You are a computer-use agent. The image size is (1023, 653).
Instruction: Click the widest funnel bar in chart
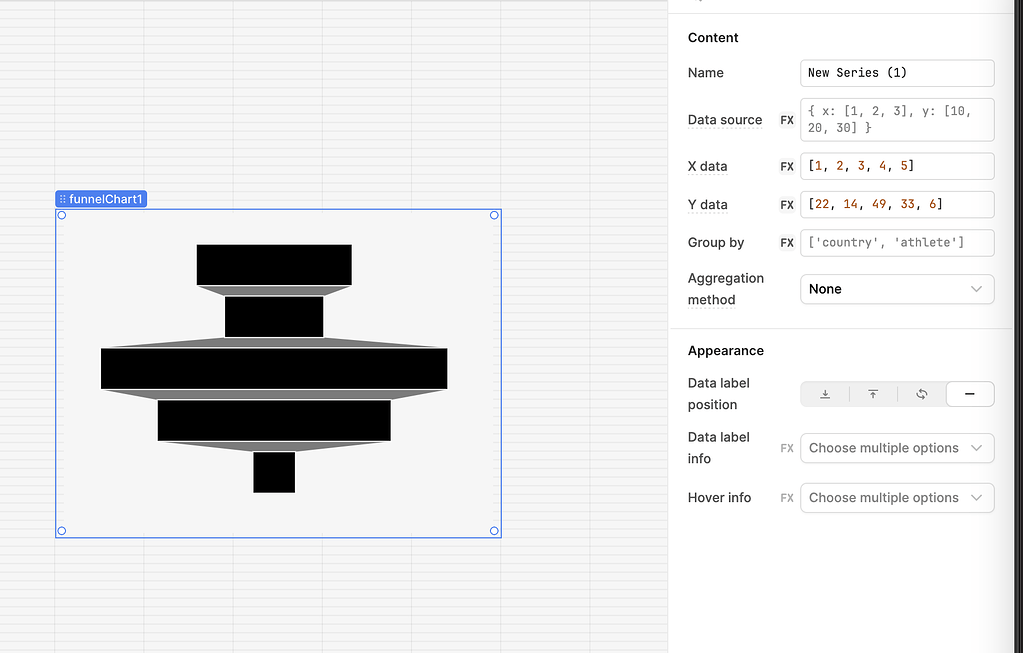(274, 369)
